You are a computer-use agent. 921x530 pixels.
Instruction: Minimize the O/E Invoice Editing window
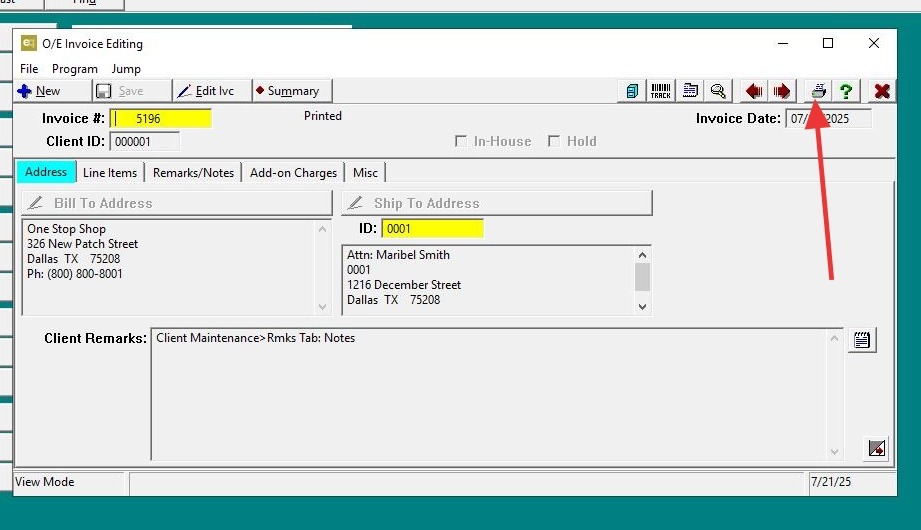pyautogui.click(x=782, y=43)
